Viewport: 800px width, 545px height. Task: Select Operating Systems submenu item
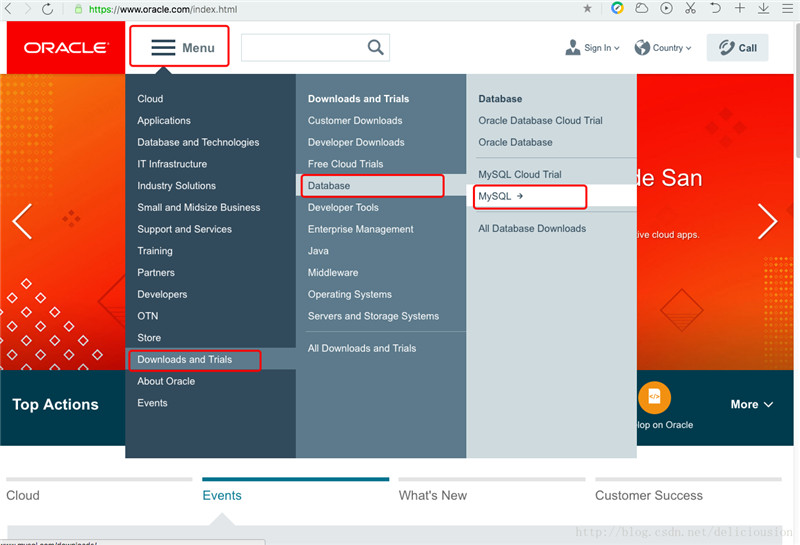[349, 294]
